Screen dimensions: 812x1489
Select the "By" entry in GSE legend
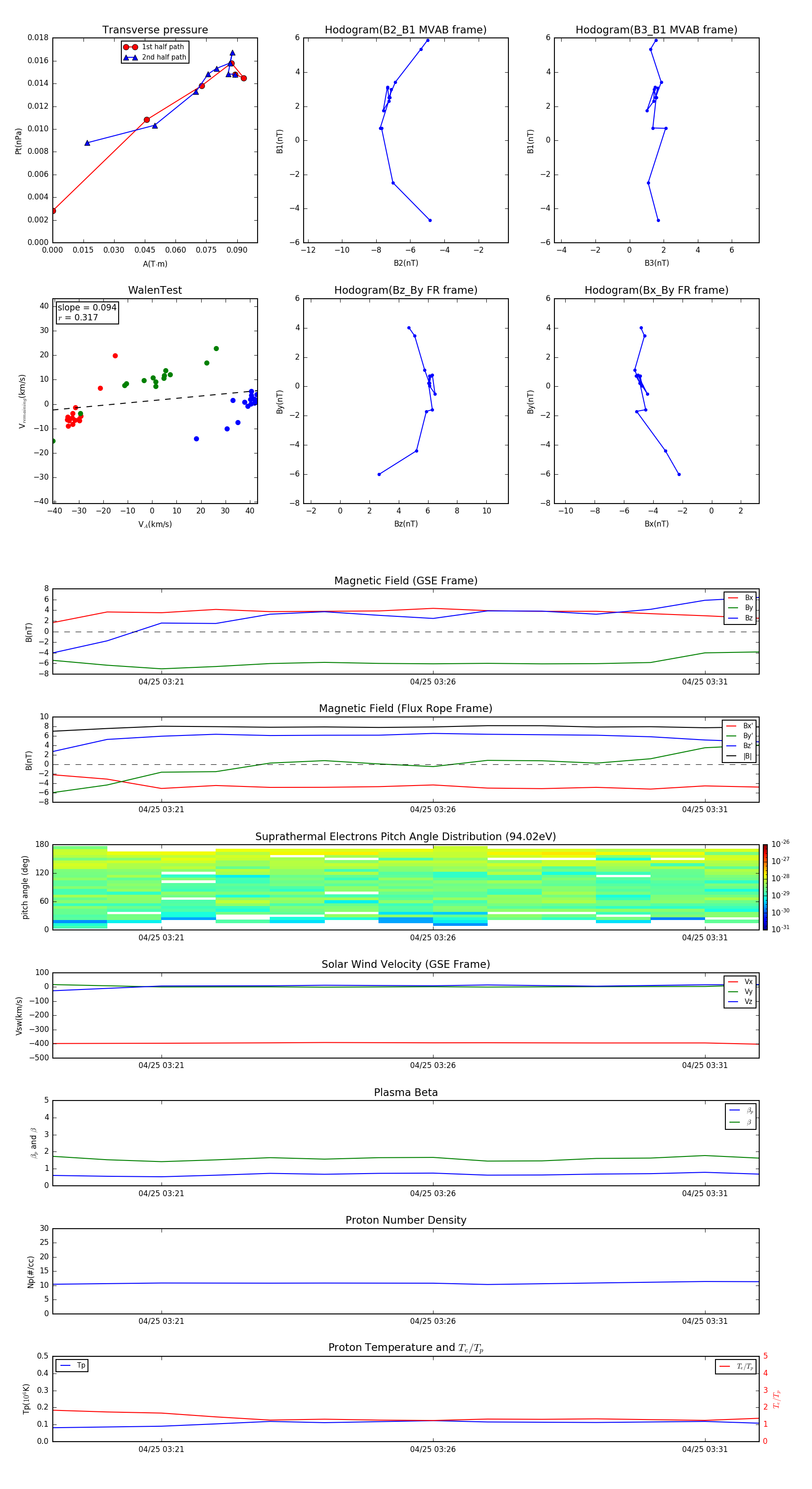(x=740, y=607)
